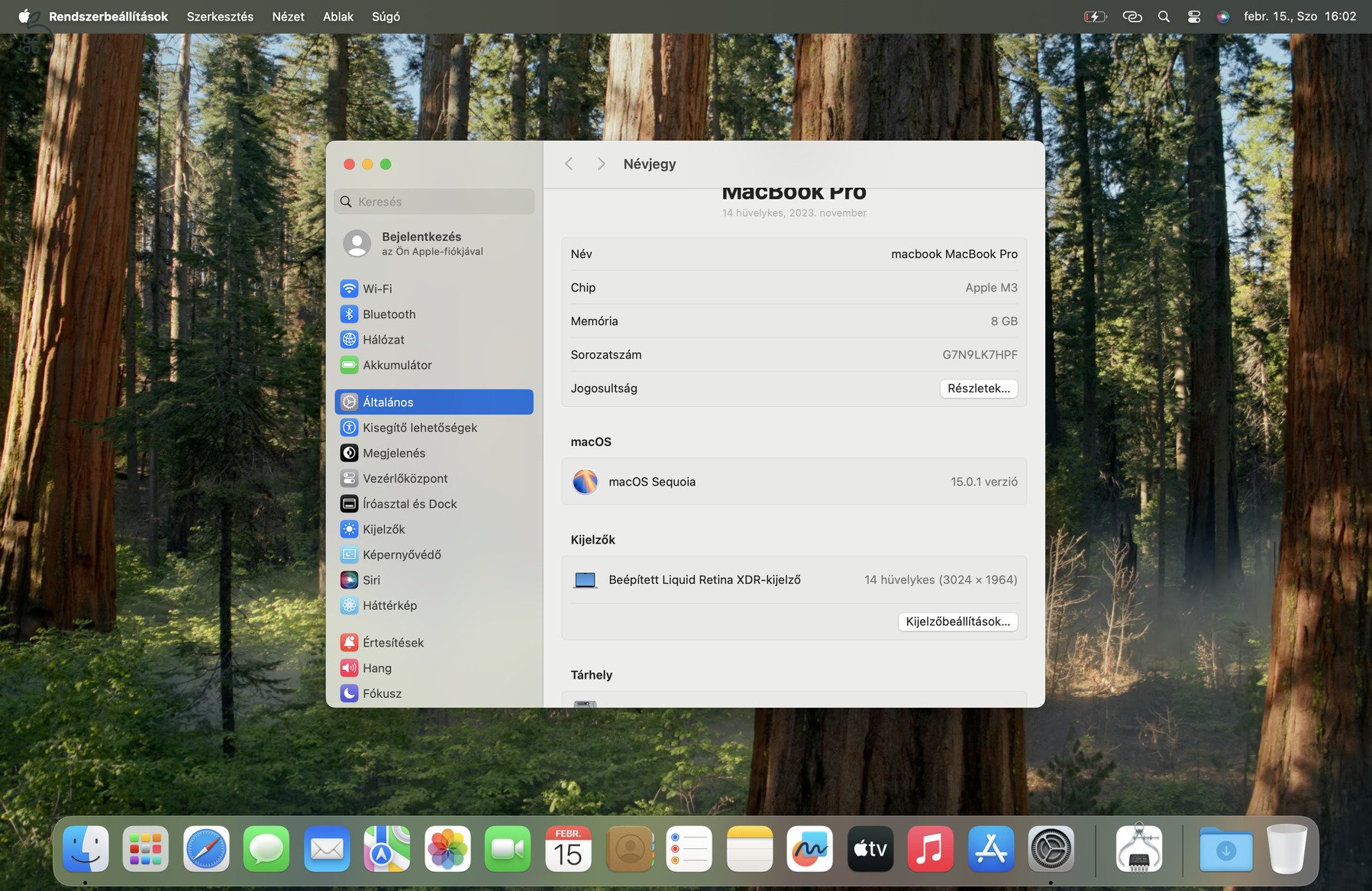The height and width of the screenshot is (891, 1372).
Task: Go forward with the right chevron
Action: tap(602, 164)
